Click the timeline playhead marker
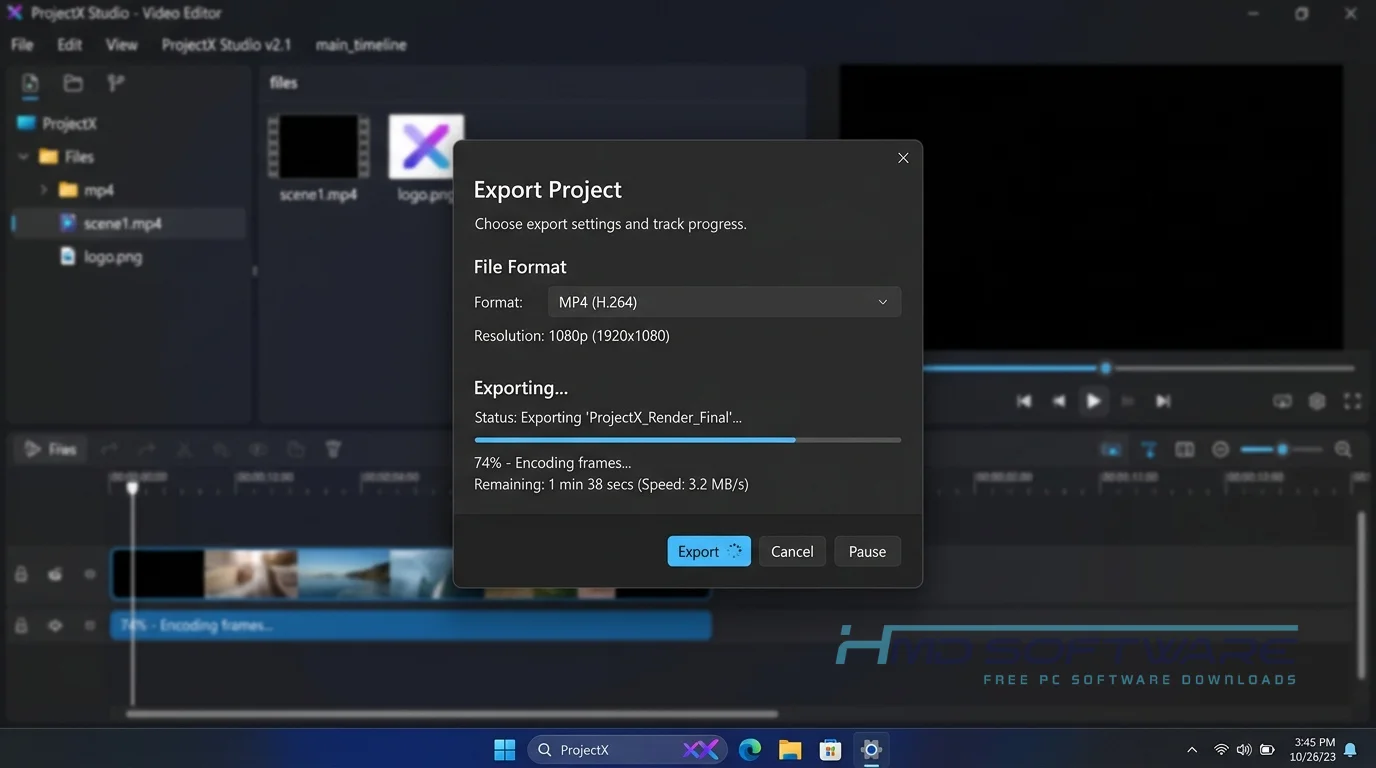This screenshot has width=1376, height=768. 132,487
